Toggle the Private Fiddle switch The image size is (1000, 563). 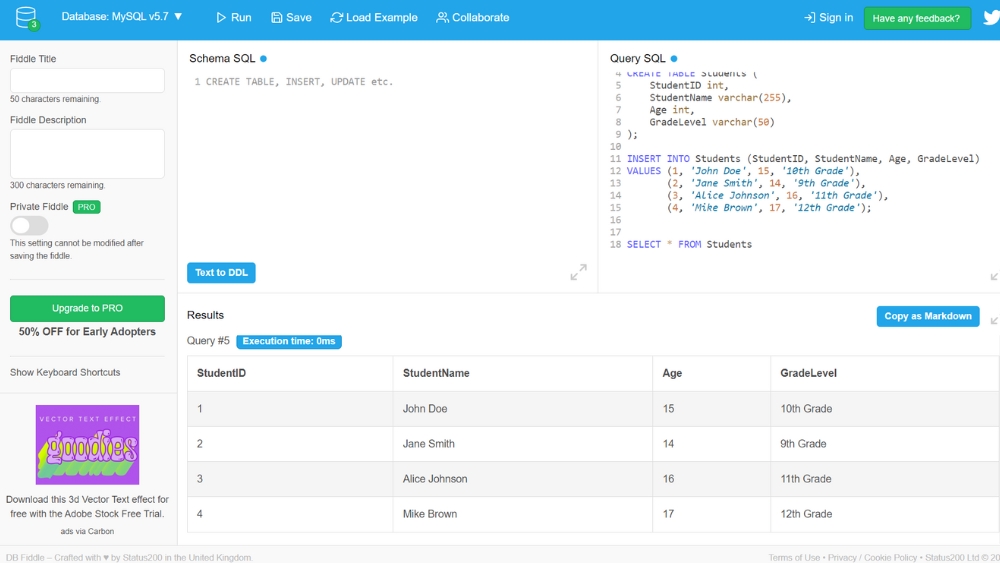click(29, 225)
